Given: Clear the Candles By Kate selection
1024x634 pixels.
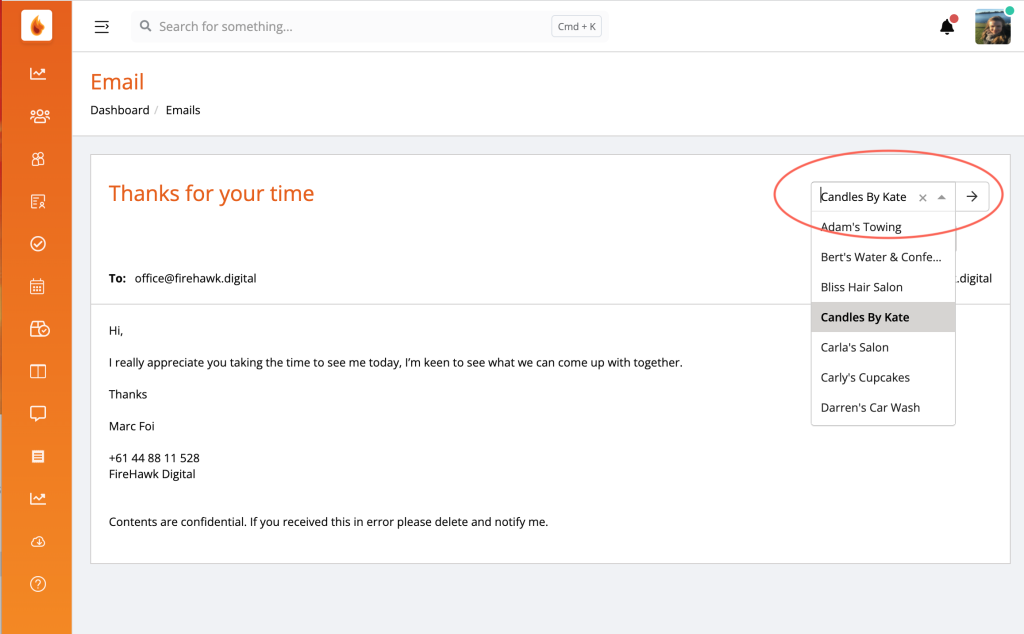Looking at the screenshot, I should (x=923, y=198).
